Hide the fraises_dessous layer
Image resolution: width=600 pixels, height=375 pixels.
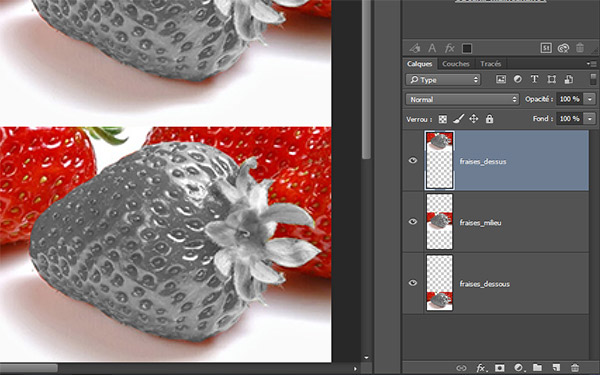click(x=412, y=283)
